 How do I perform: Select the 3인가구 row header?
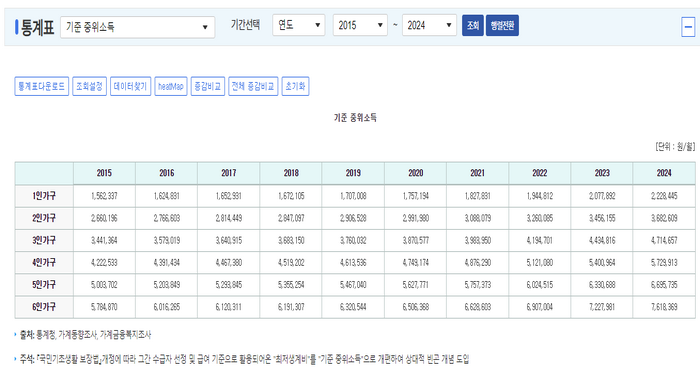coord(44,241)
